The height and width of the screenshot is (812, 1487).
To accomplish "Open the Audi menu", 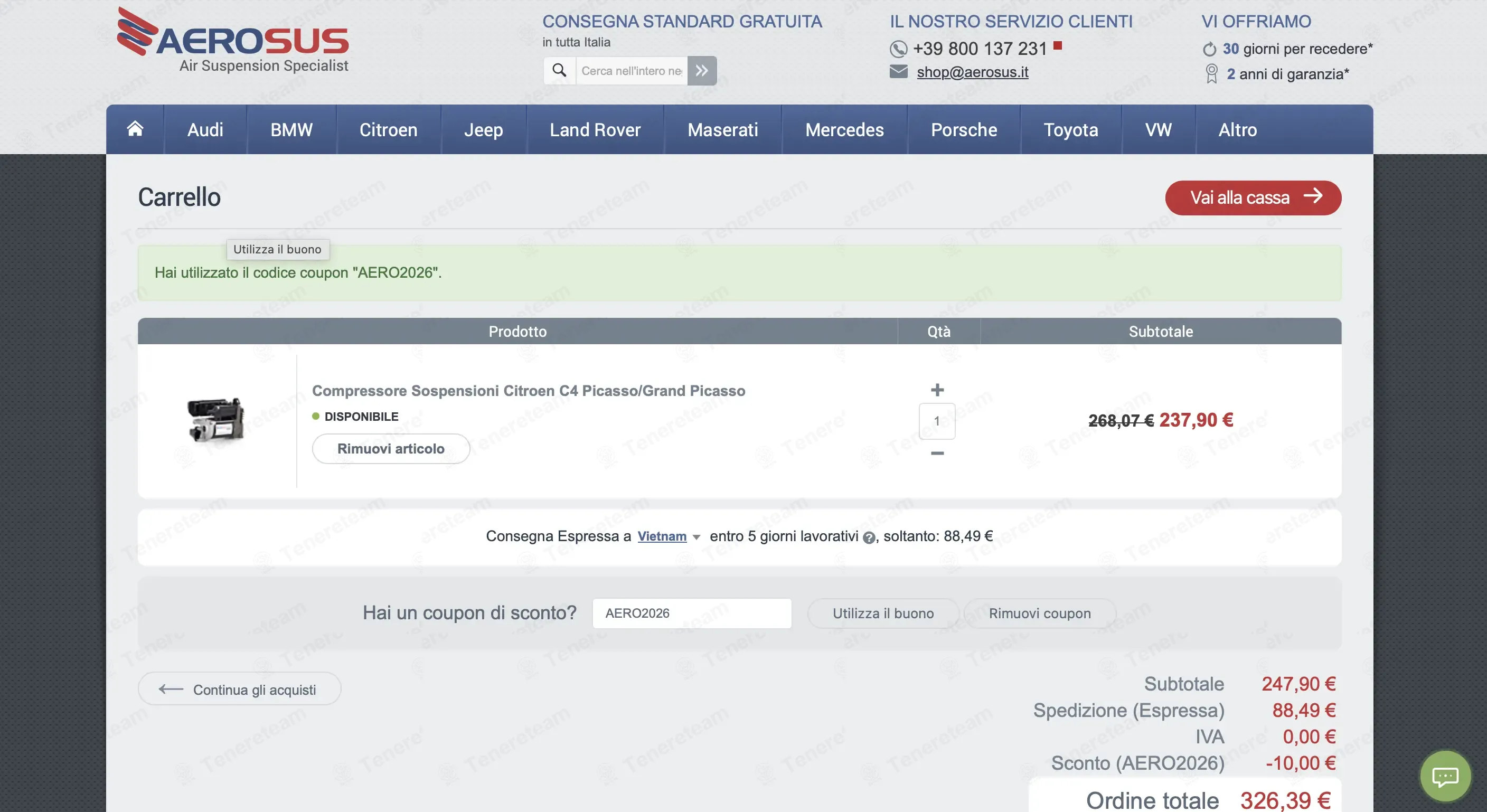I will (205, 130).
